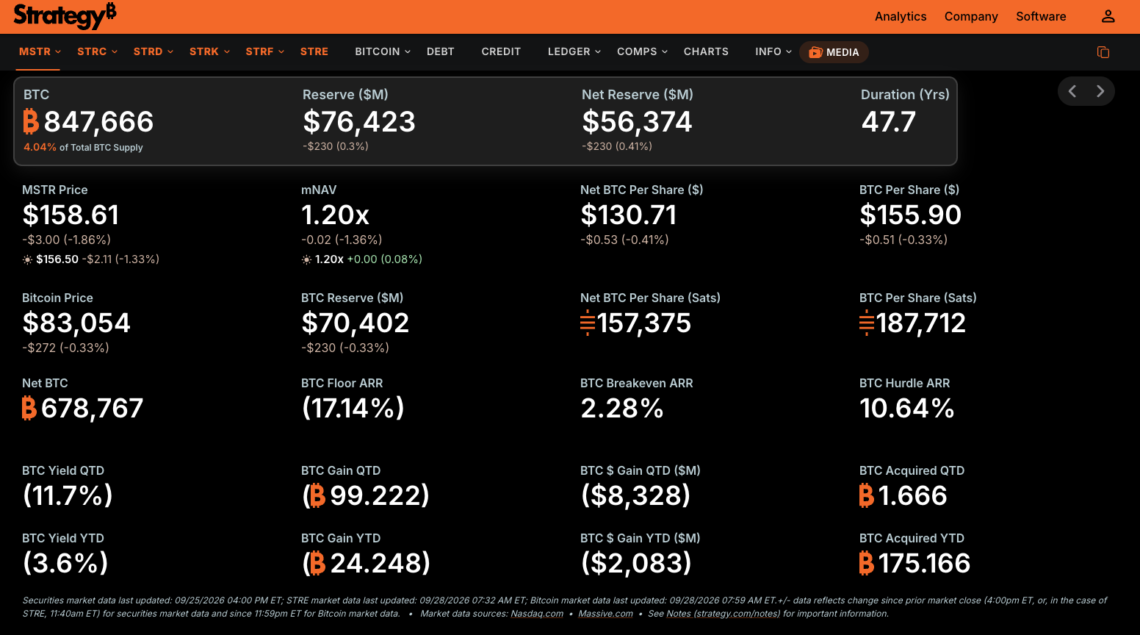Image resolution: width=1140 pixels, height=635 pixels.
Task: Click the sun icon next to $156.50
Action: [28, 260]
